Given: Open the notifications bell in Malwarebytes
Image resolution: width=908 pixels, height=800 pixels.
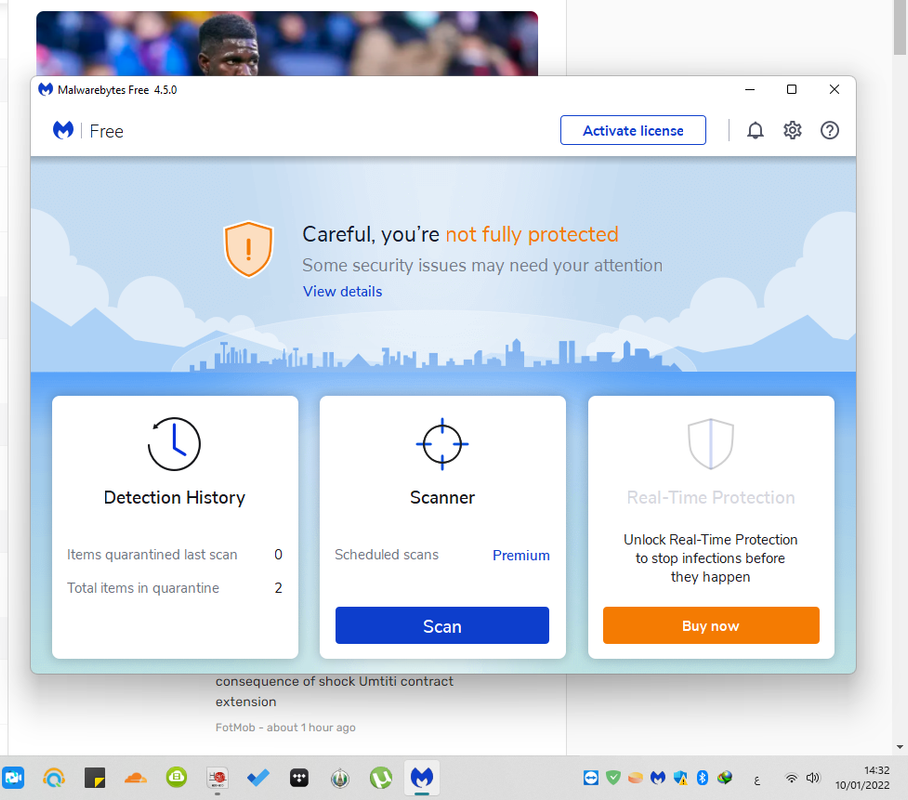Looking at the screenshot, I should coord(755,130).
